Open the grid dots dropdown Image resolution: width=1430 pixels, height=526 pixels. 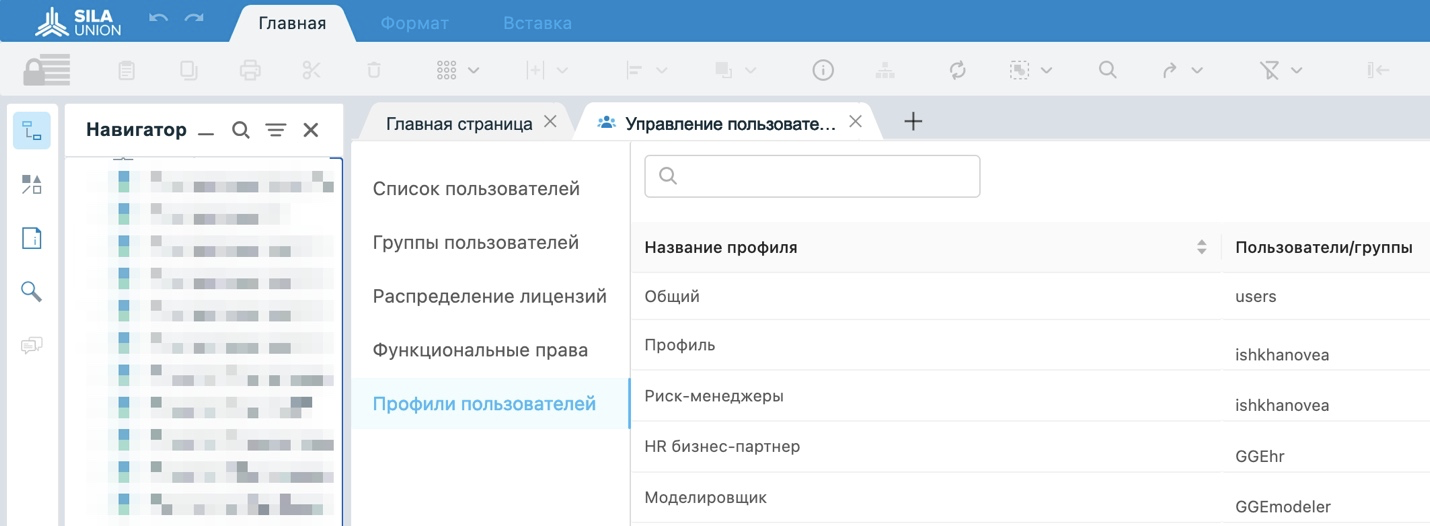coord(458,70)
